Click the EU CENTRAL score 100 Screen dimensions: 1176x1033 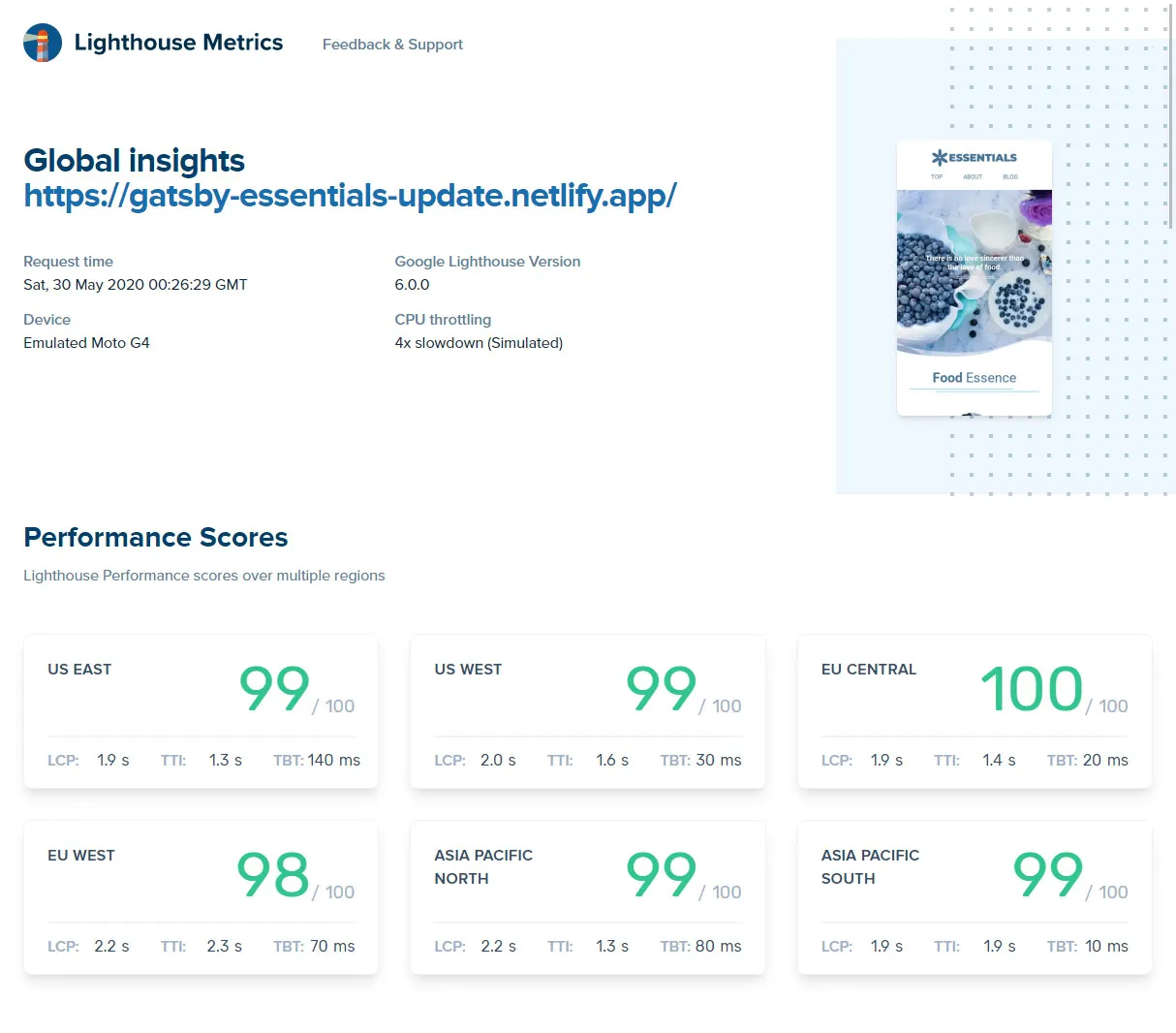(x=1032, y=688)
